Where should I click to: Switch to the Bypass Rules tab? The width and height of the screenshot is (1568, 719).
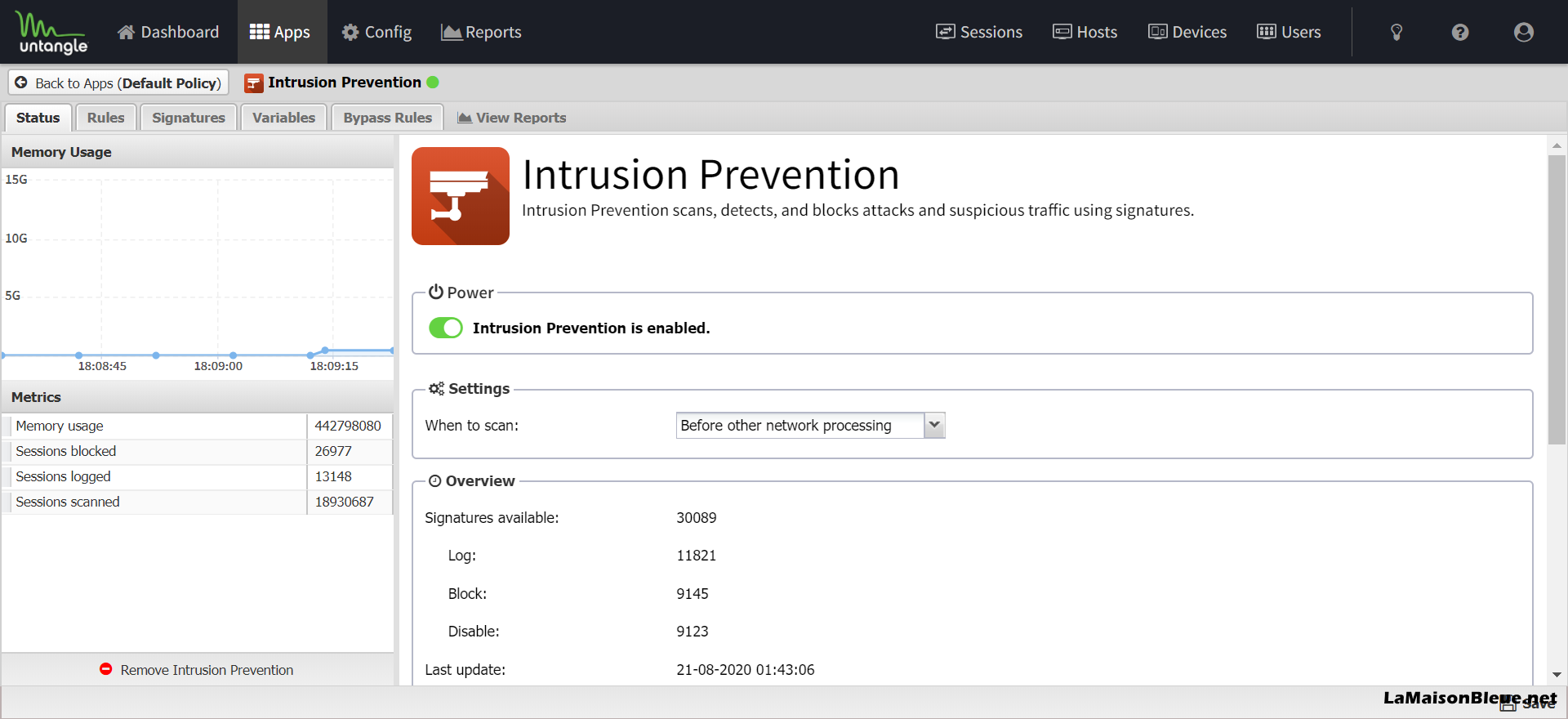tap(388, 118)
